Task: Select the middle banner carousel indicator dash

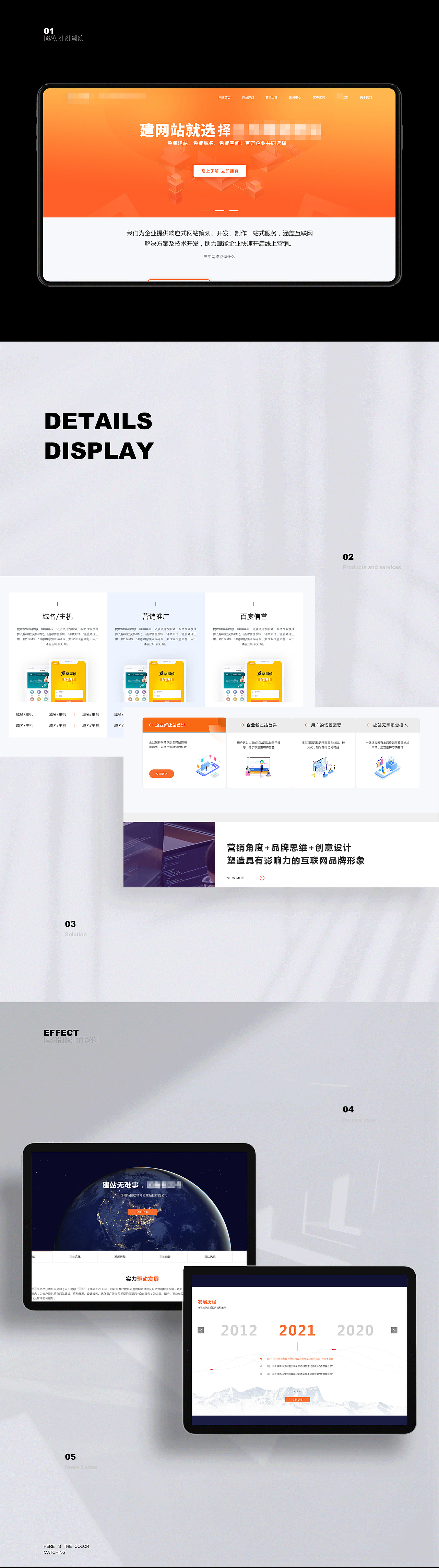Action: 219,211
